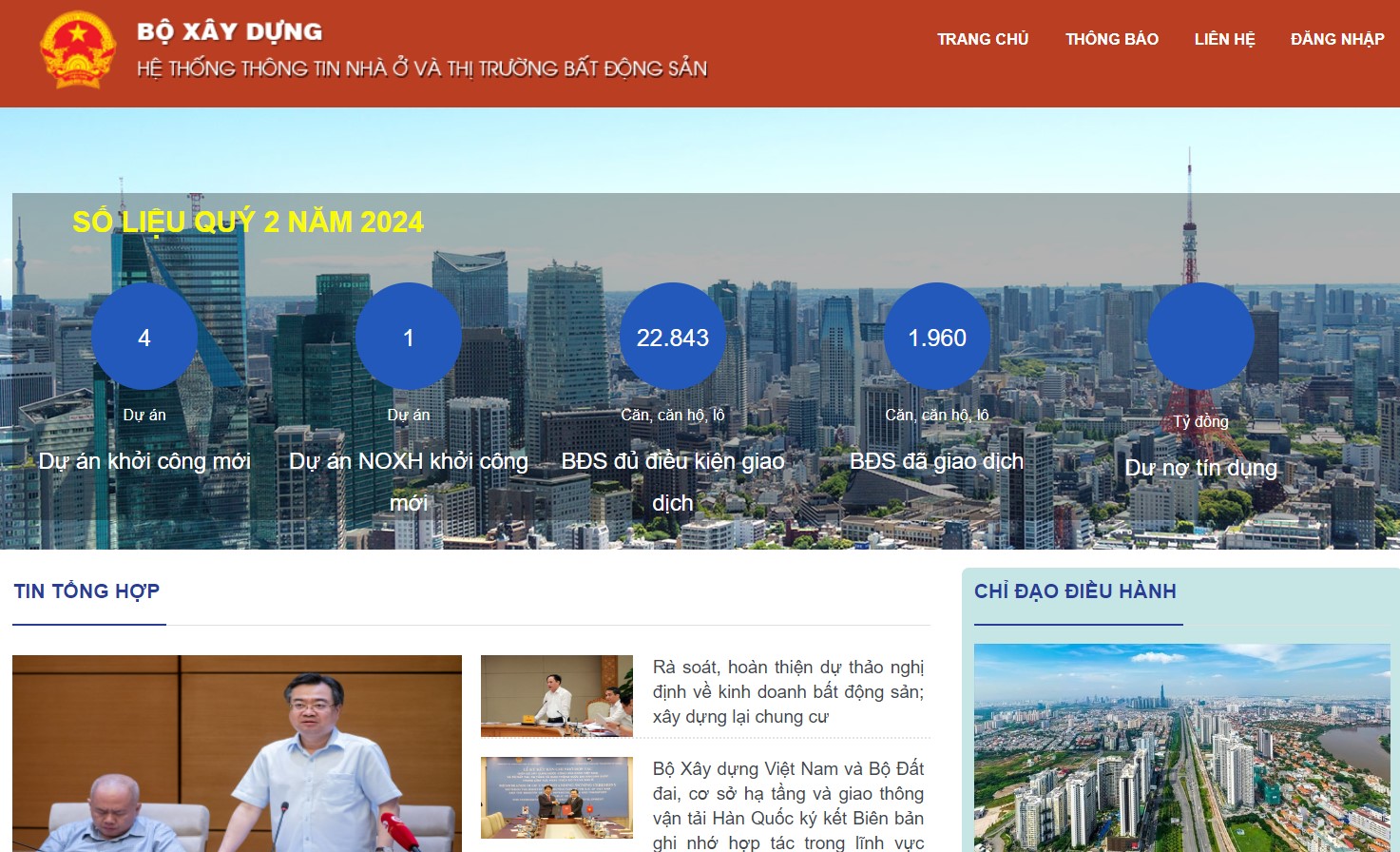Open the CHỈ ĐẠO ĐIỀU HÀNH section heading
The height and width of the screenshot is (852, 1400).
(1075, 591)
